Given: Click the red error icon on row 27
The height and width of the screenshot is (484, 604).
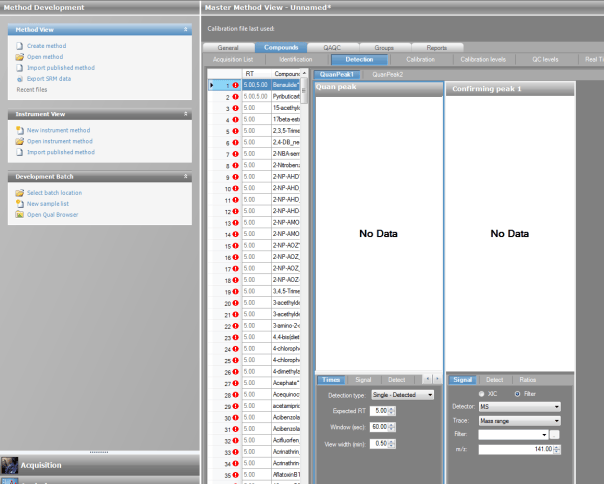Looking at the screenshot, I should 235,383.
